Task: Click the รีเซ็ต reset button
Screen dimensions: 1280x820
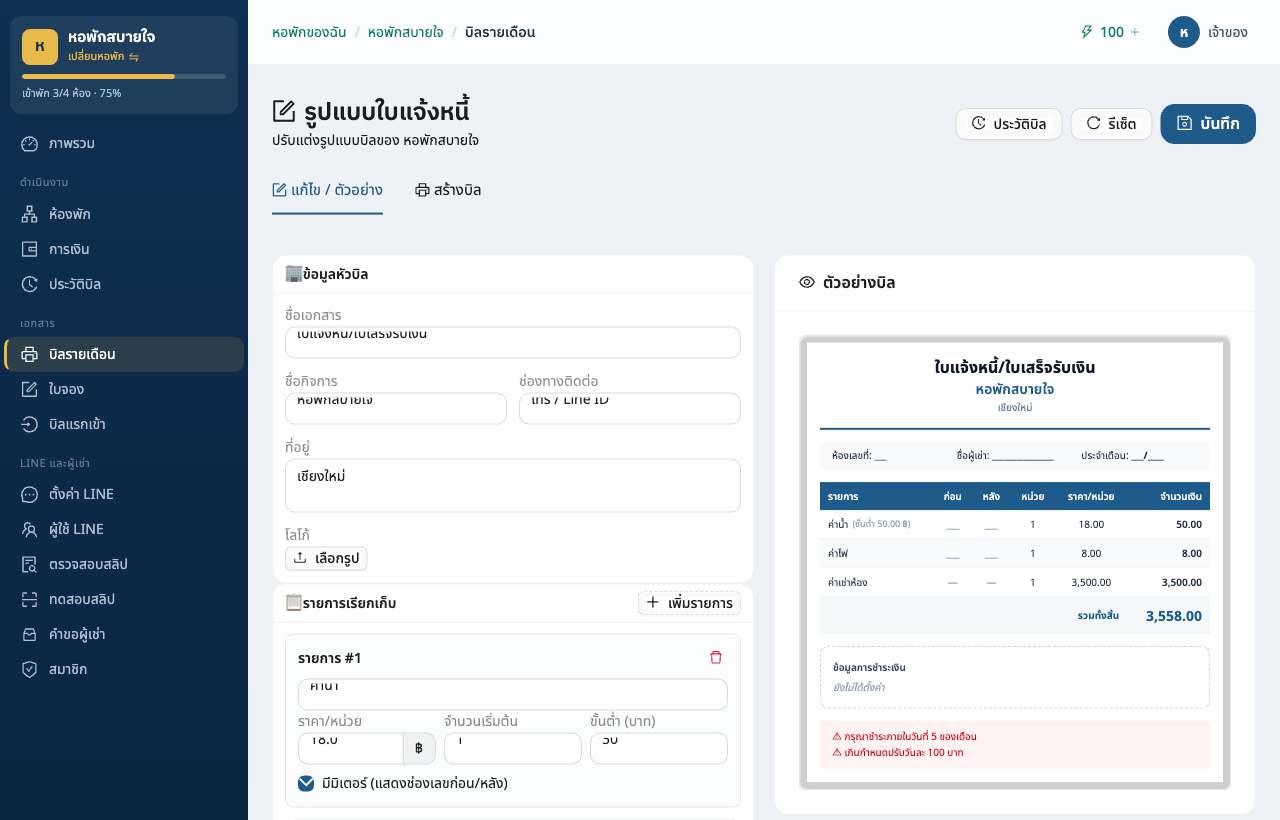Action: [1111, 124]
